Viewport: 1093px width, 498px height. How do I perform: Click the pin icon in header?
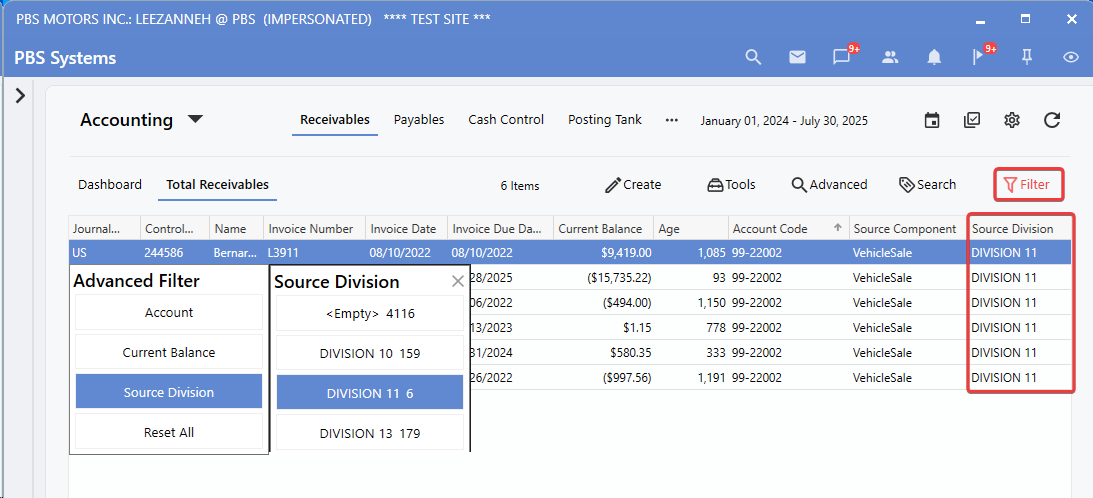click(x=1026, y=57)
